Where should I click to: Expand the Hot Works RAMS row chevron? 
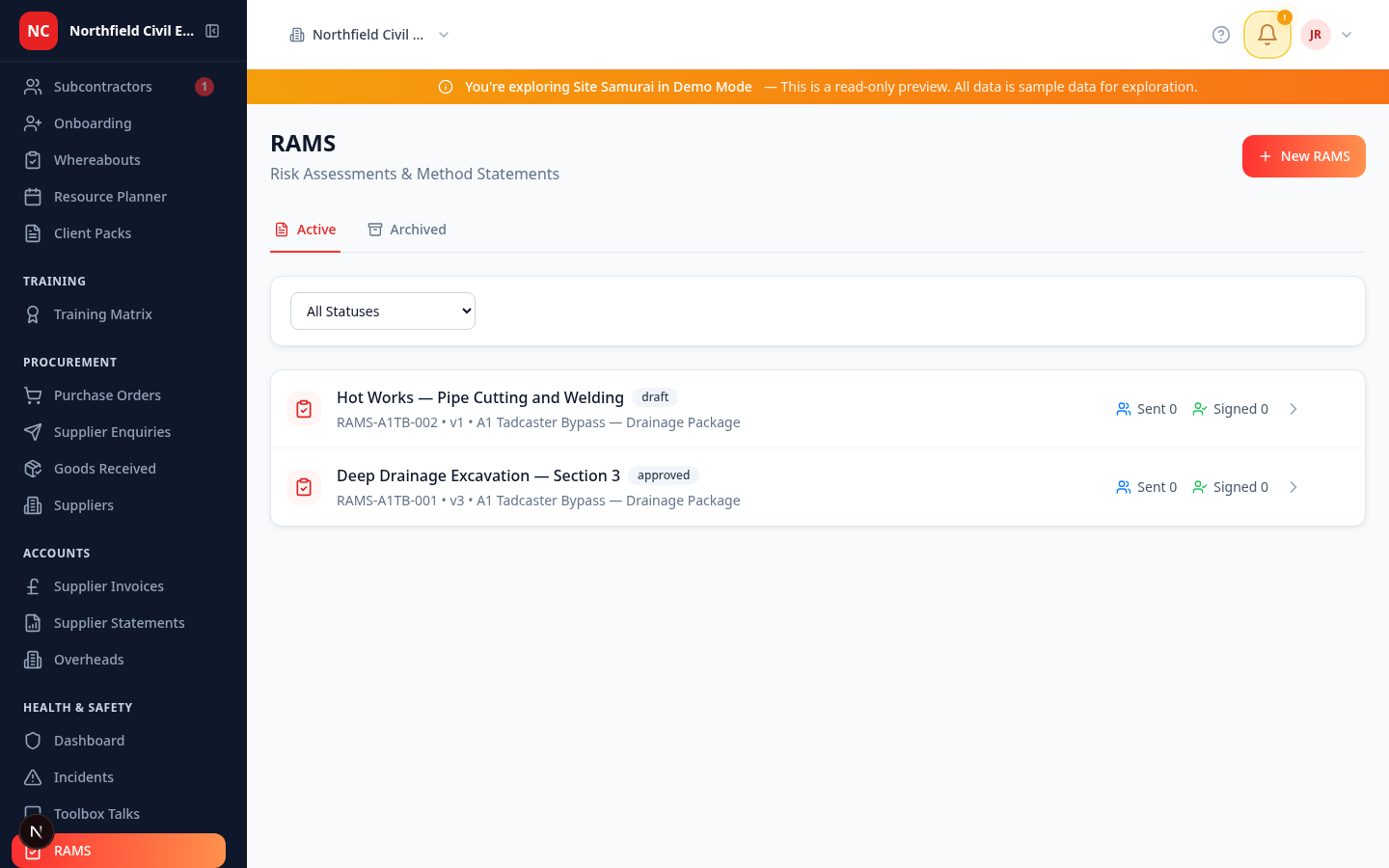(1294, 408)
